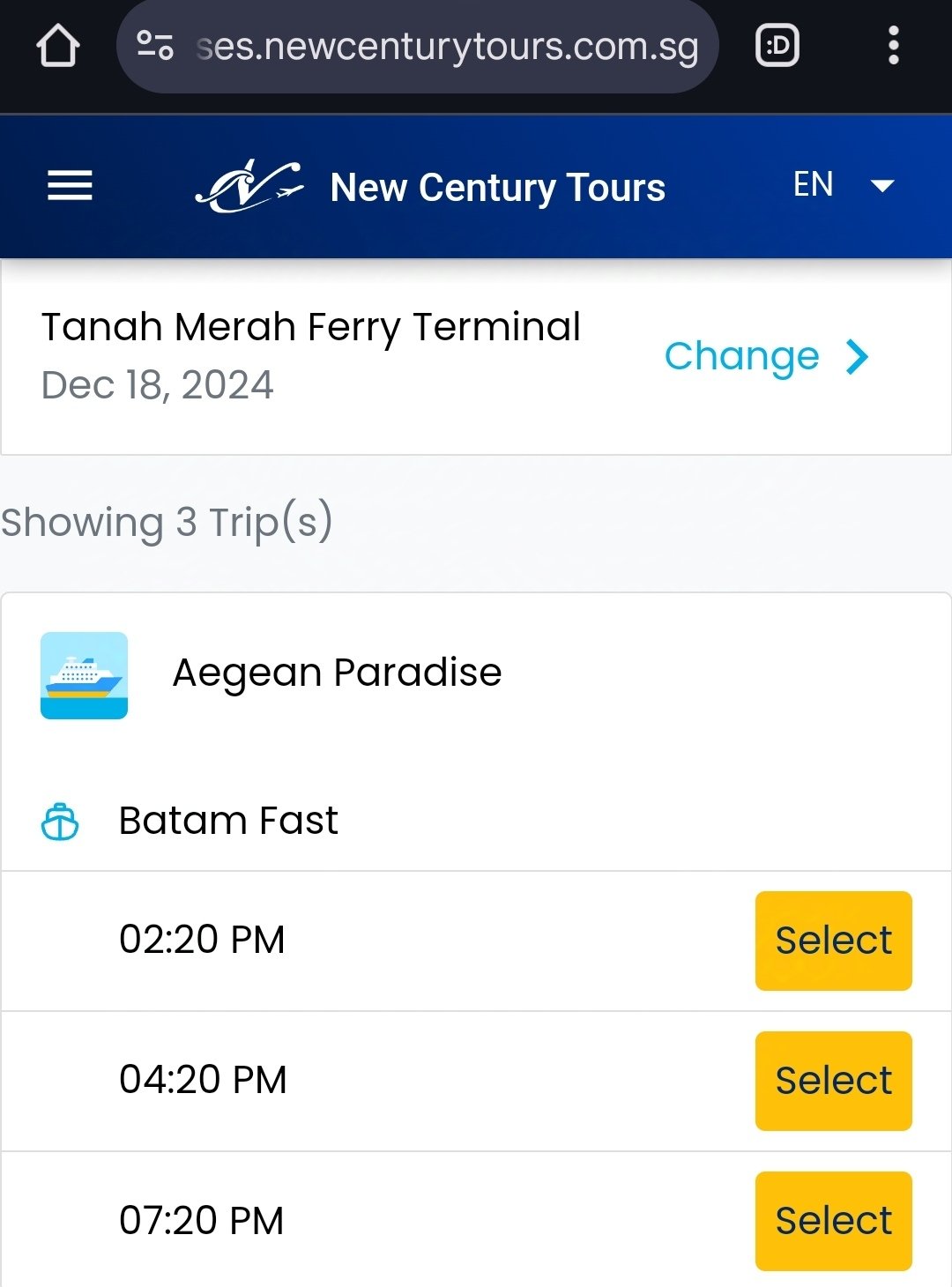Tap the Tanah Merah Ferry Terminal heading
Screen dimensions: 952x1287
click(311, 327)
